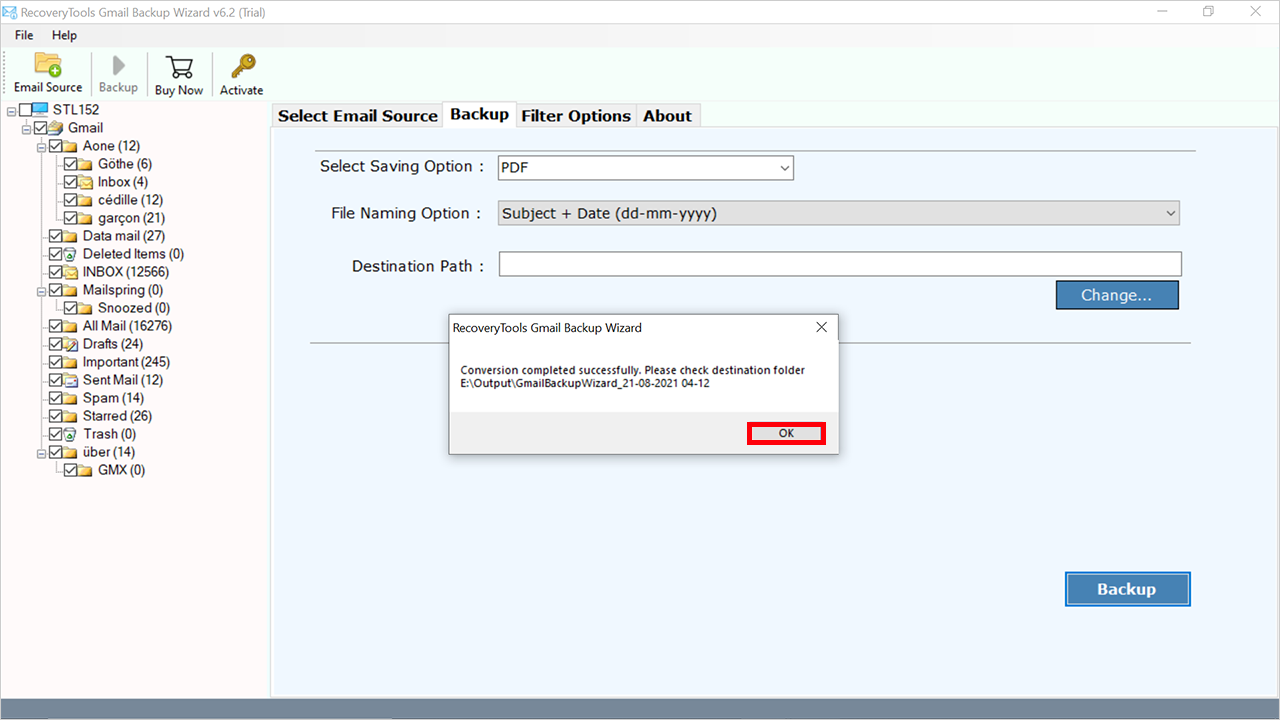
Task: Uncheck the Snoozed (0) checkbox
Action: 70,308
